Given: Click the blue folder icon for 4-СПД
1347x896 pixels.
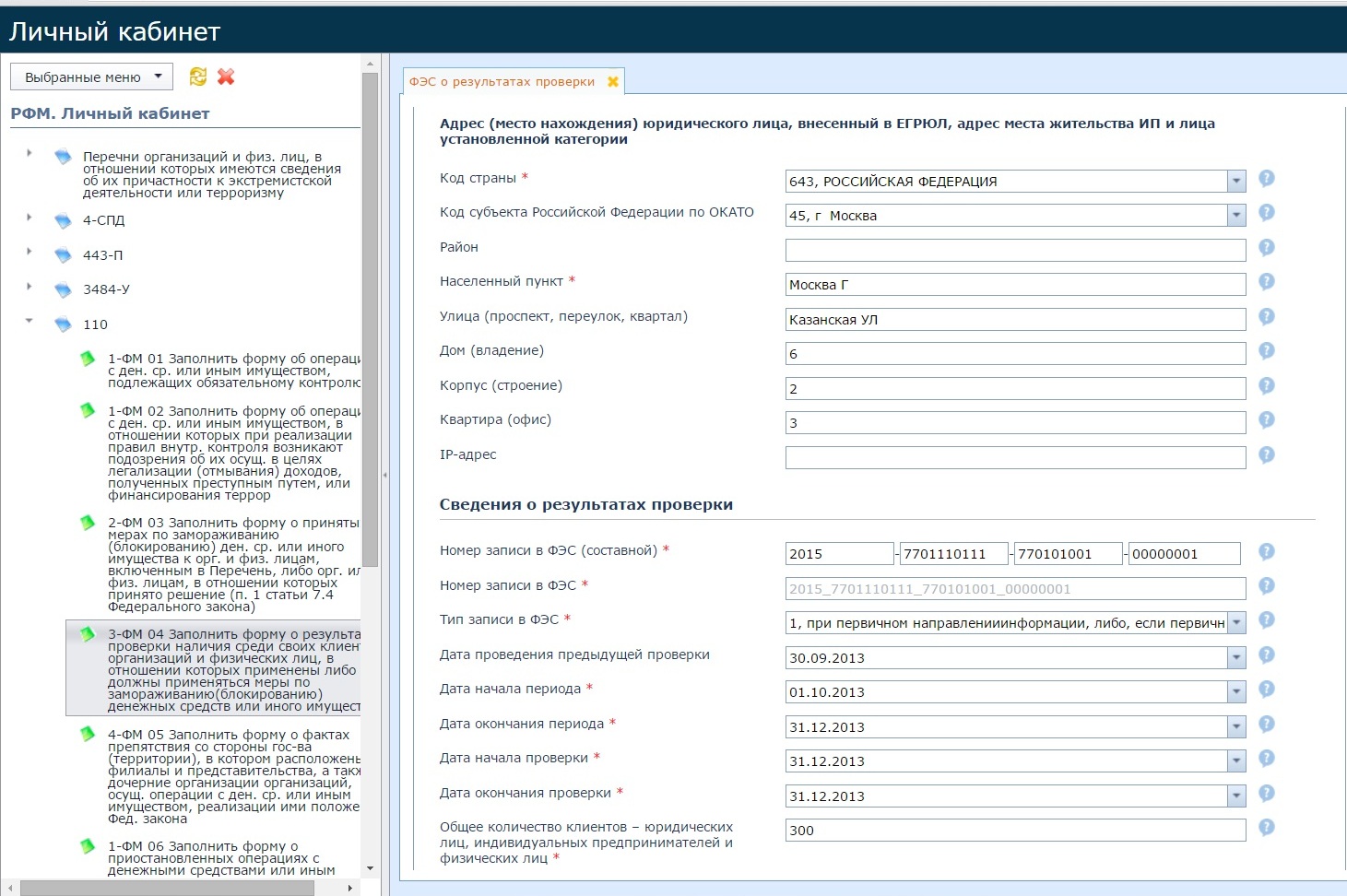Looking at the screenshot, I should click(x=63, y=220).
